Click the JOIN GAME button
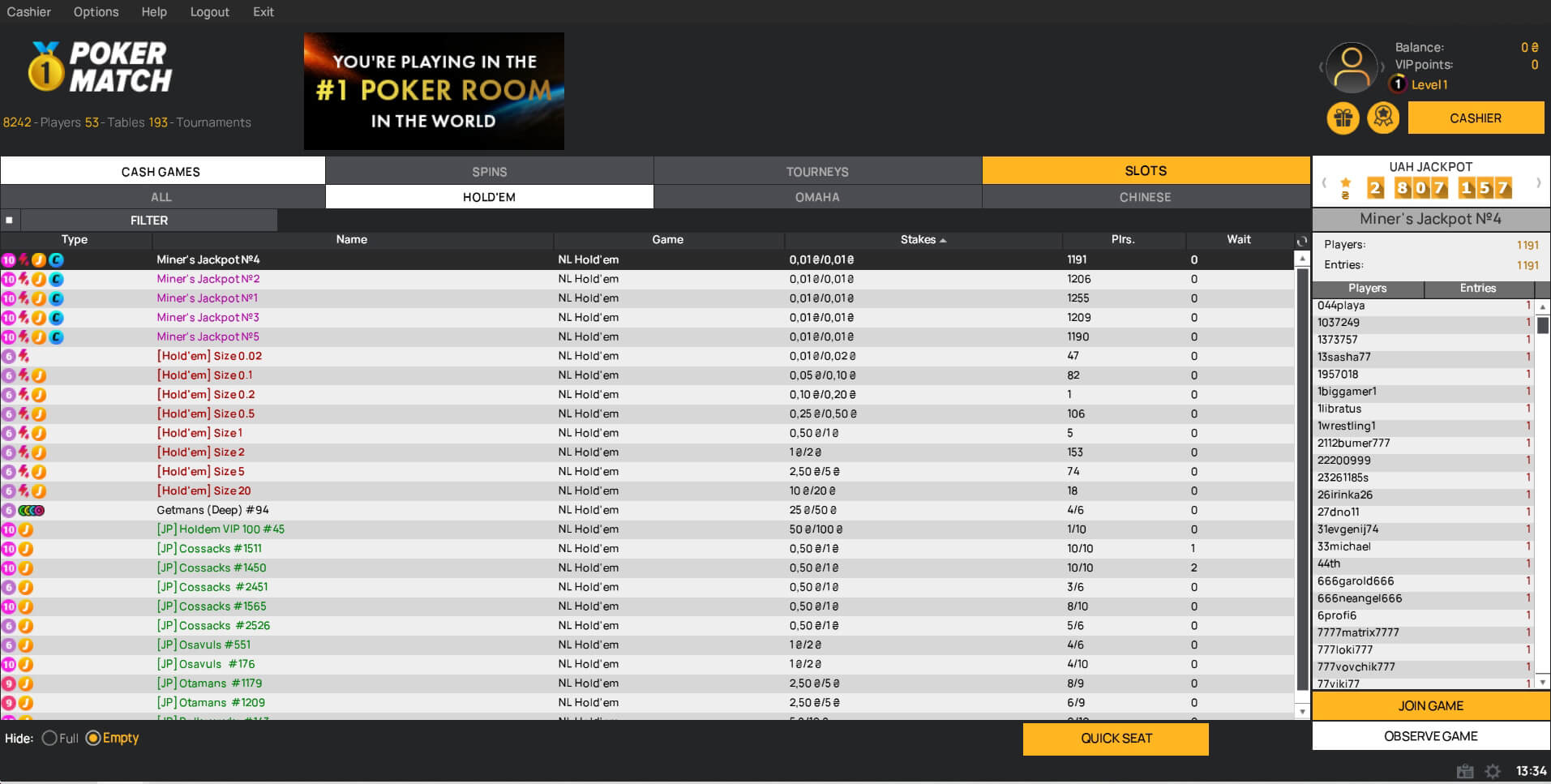The height and width of the screenshot is (784, 1551). tap(1430, 705)
